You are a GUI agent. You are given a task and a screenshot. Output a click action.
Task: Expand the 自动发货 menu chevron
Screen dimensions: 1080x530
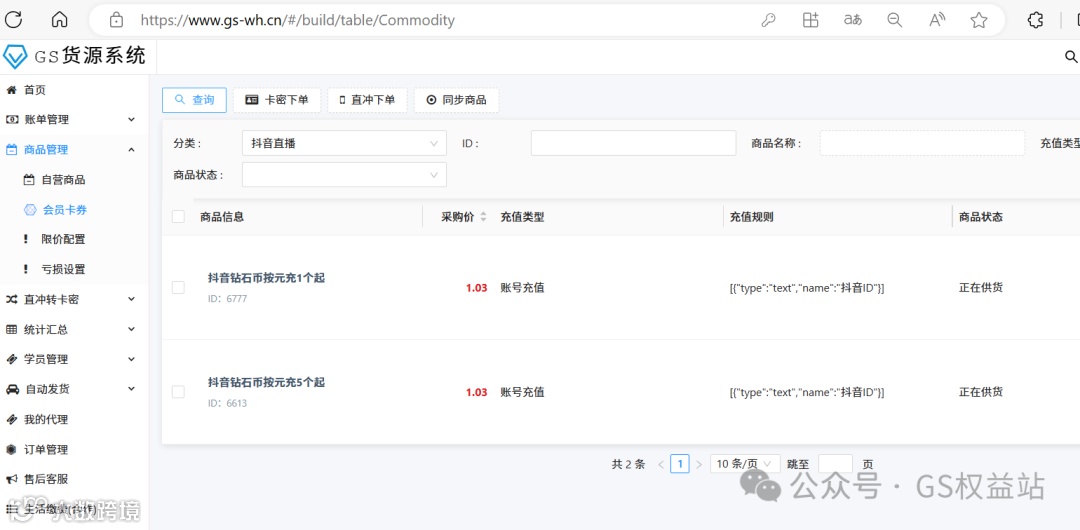[132, 389]
